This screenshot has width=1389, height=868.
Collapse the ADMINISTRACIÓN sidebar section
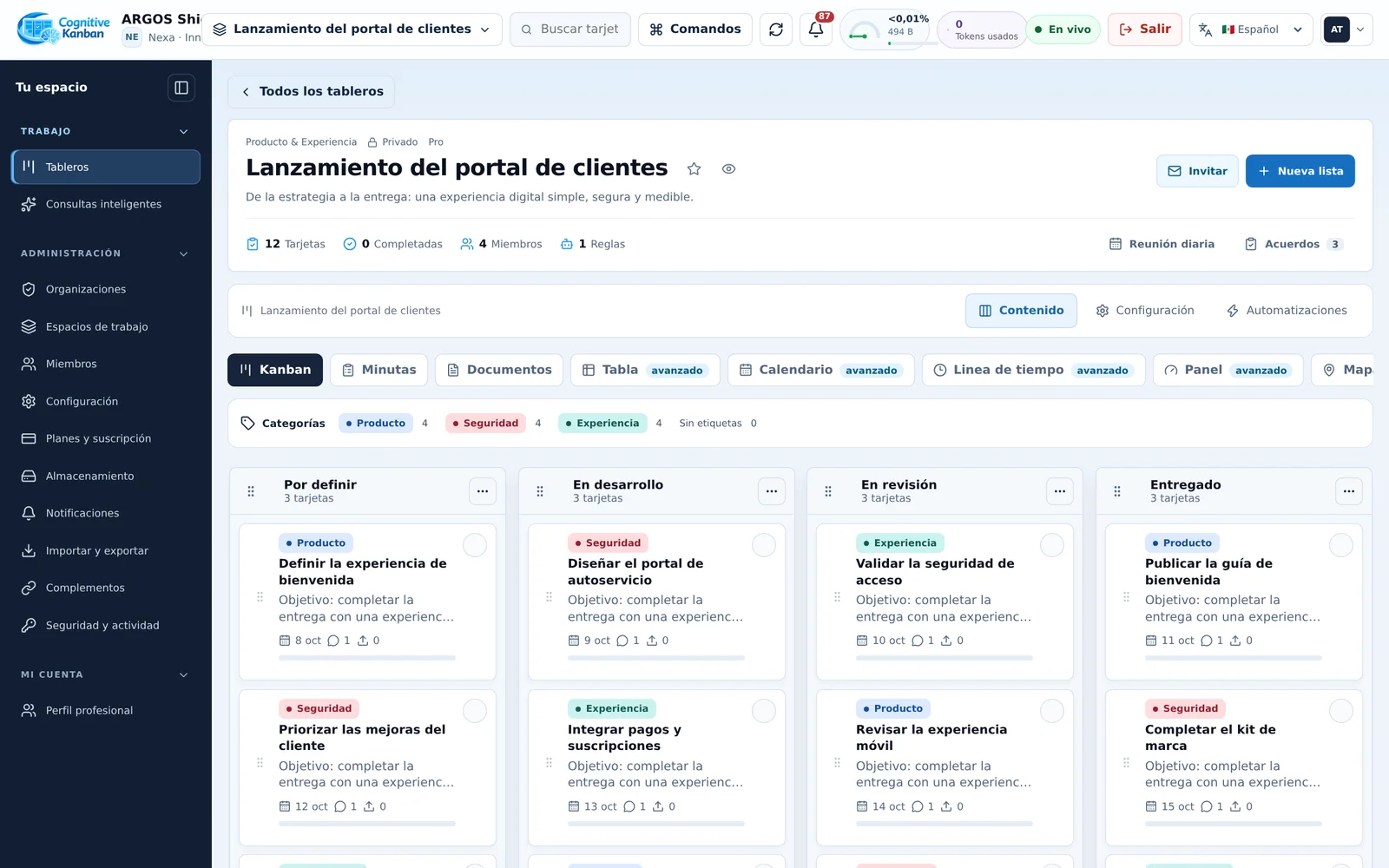pyautogui.click(x=183, y=253)
